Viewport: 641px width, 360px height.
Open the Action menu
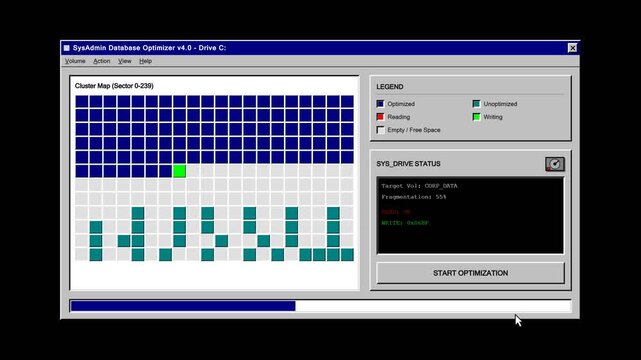102,61
